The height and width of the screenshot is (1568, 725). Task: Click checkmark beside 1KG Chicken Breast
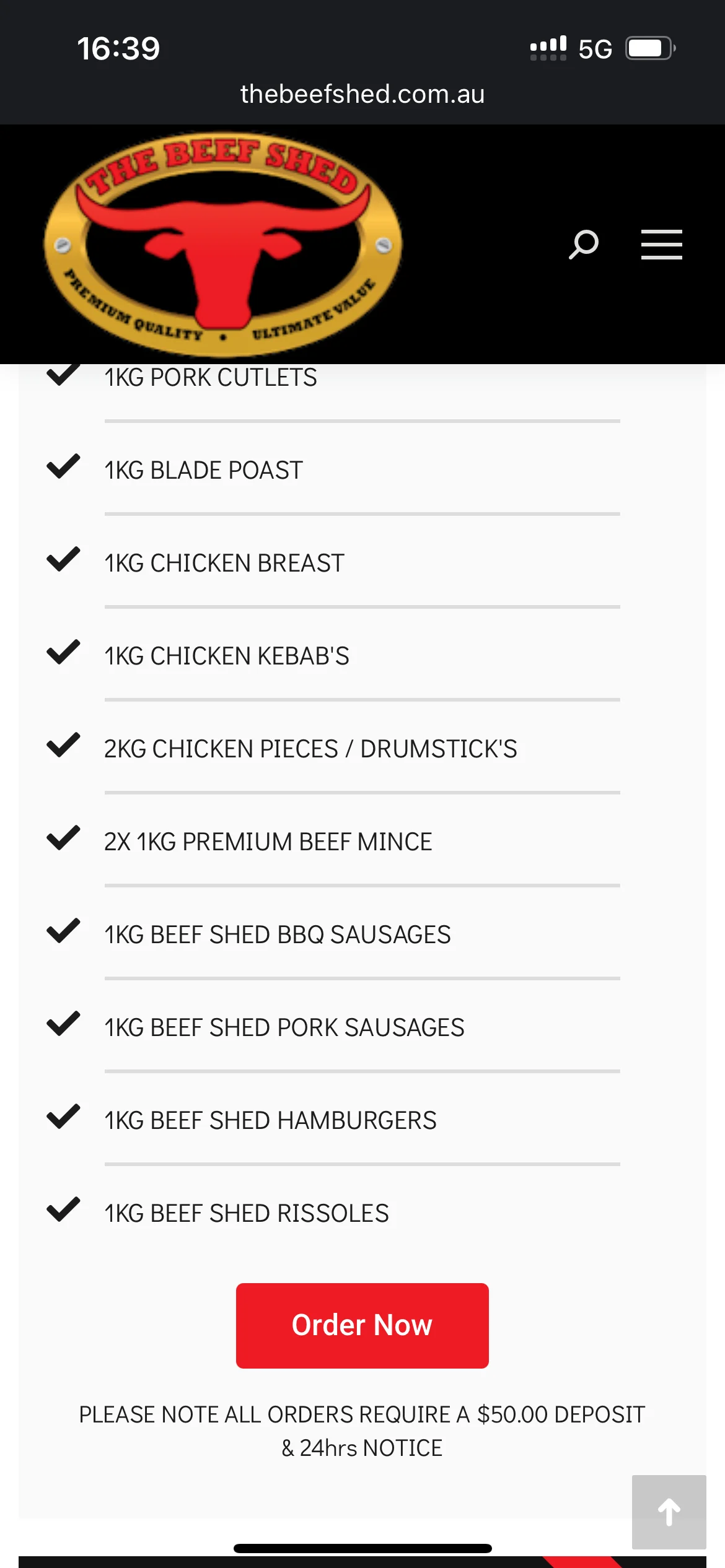63,560
